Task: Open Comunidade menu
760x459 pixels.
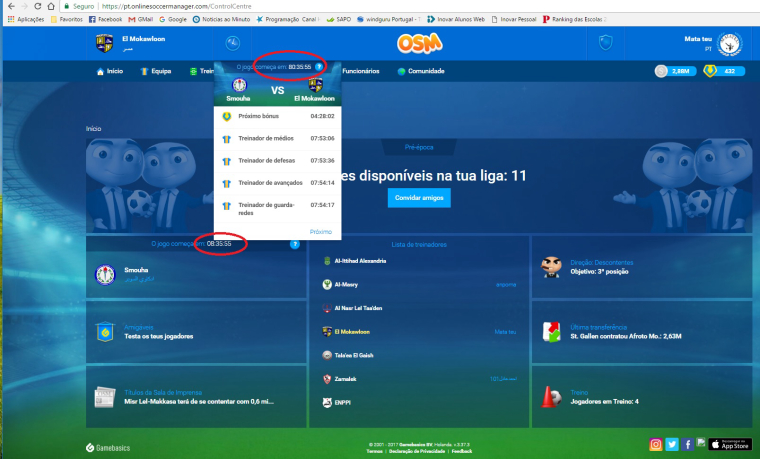Action: tap(421, 71)
